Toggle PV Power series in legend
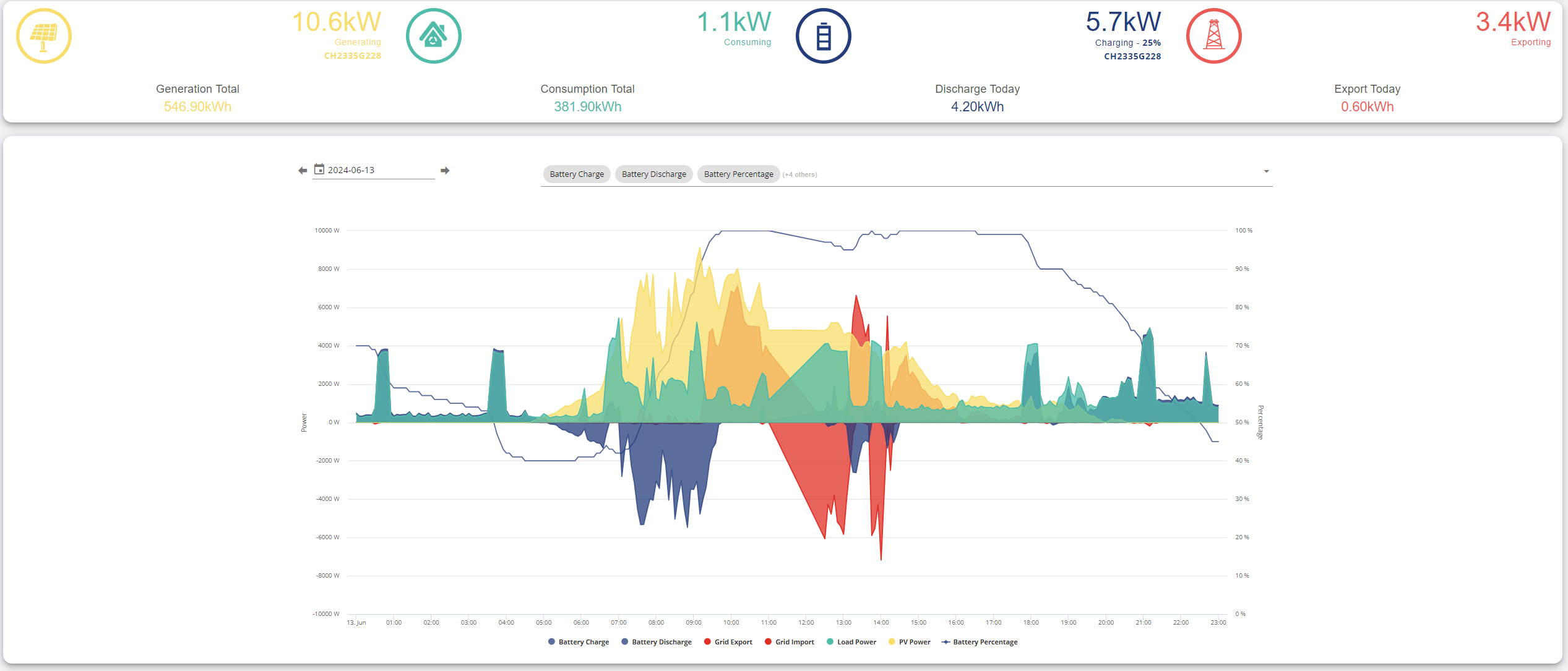This screenshot has height=671, width=1568. (910, 642)
